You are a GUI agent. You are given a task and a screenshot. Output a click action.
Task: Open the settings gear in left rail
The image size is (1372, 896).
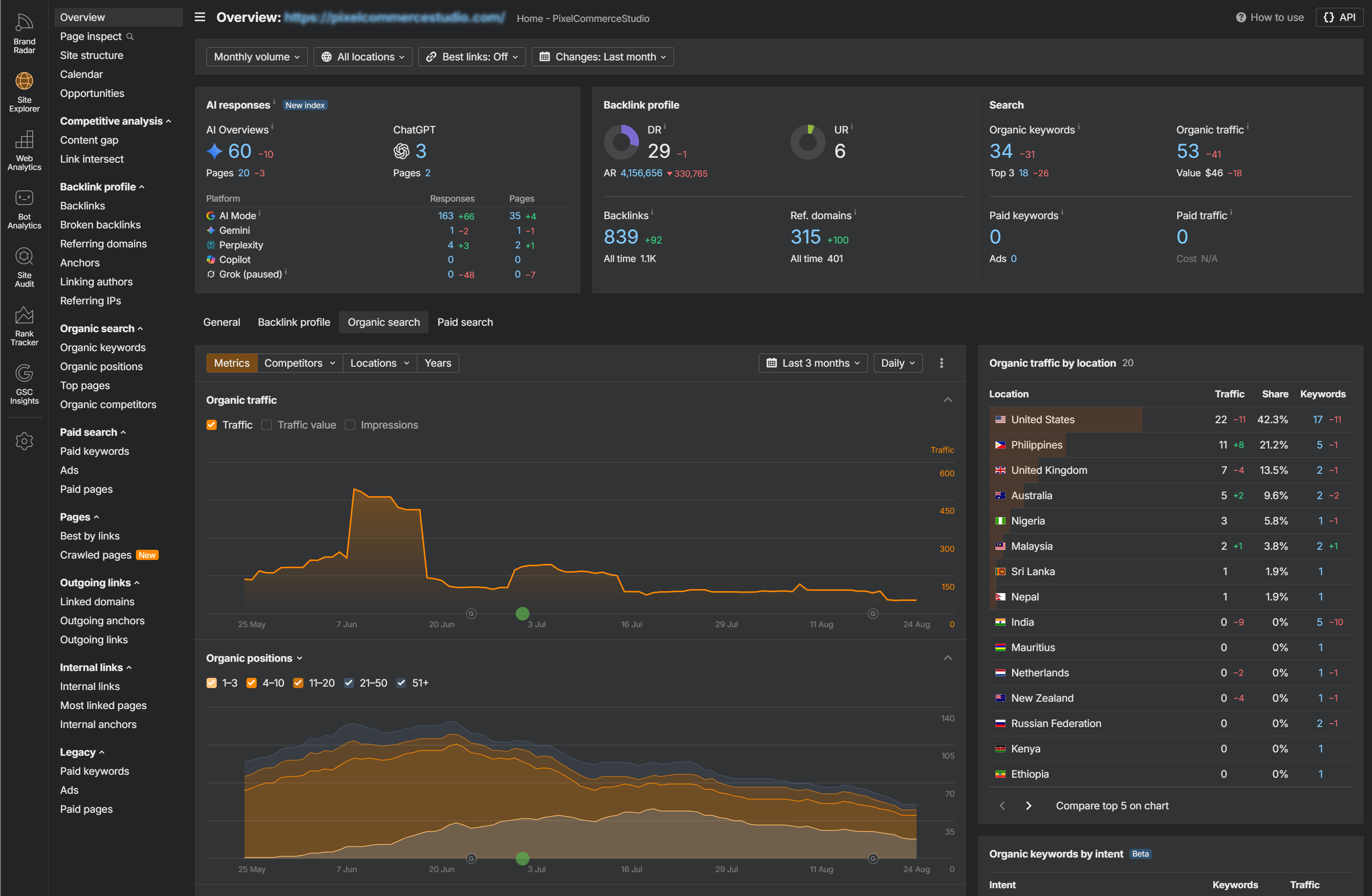pos(24,441)
